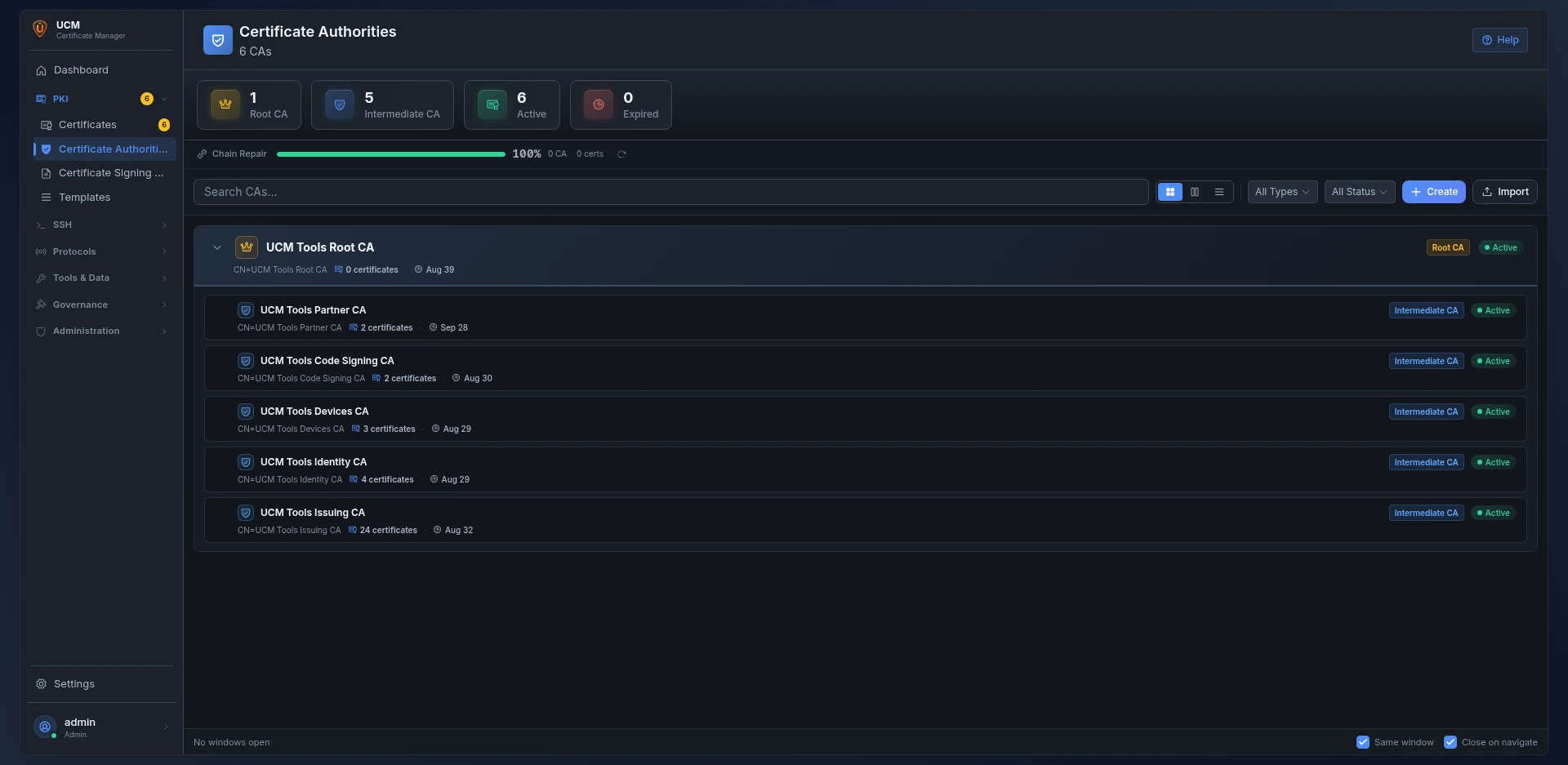Click the Intermediate CA shield stat icon
This screenshot has height=765, width=1568.
tap(340, 105)
